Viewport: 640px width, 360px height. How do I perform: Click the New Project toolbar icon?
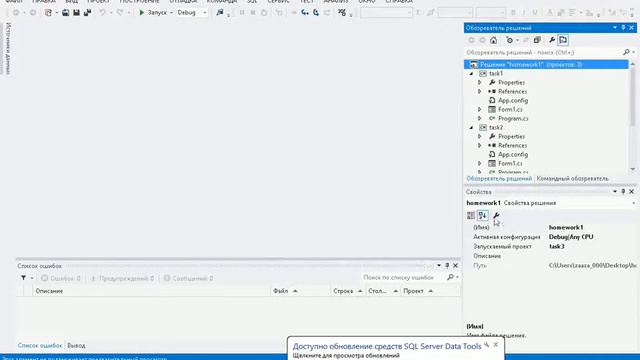click(48, 13)
